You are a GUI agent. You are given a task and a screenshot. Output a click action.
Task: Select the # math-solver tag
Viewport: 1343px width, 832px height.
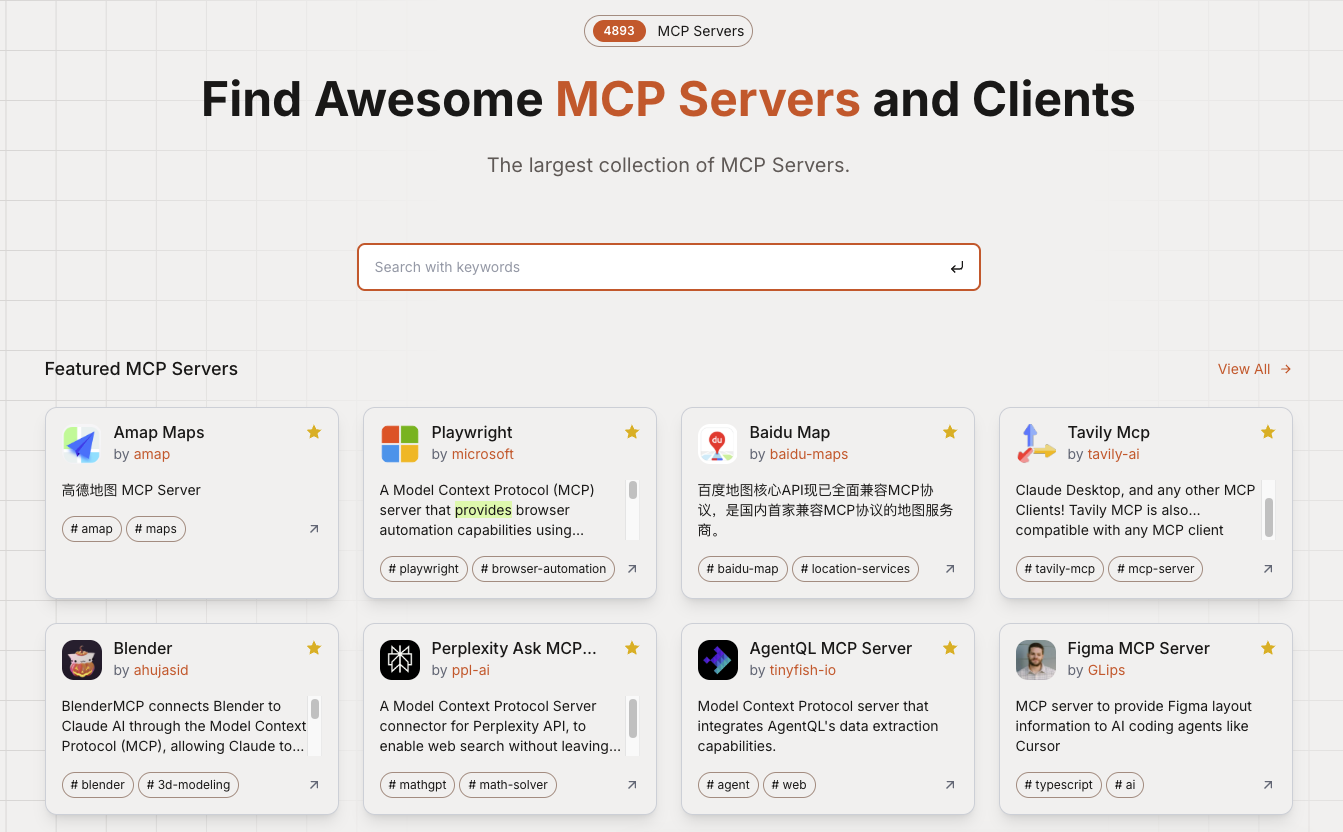[508, 785]
